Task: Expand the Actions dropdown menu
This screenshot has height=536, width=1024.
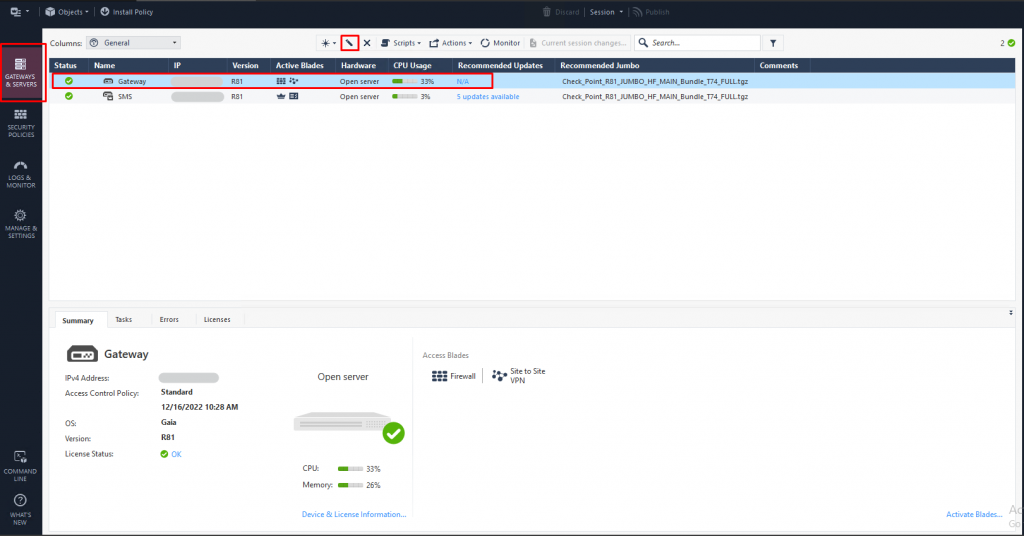Action: click(x=451, y=43)
